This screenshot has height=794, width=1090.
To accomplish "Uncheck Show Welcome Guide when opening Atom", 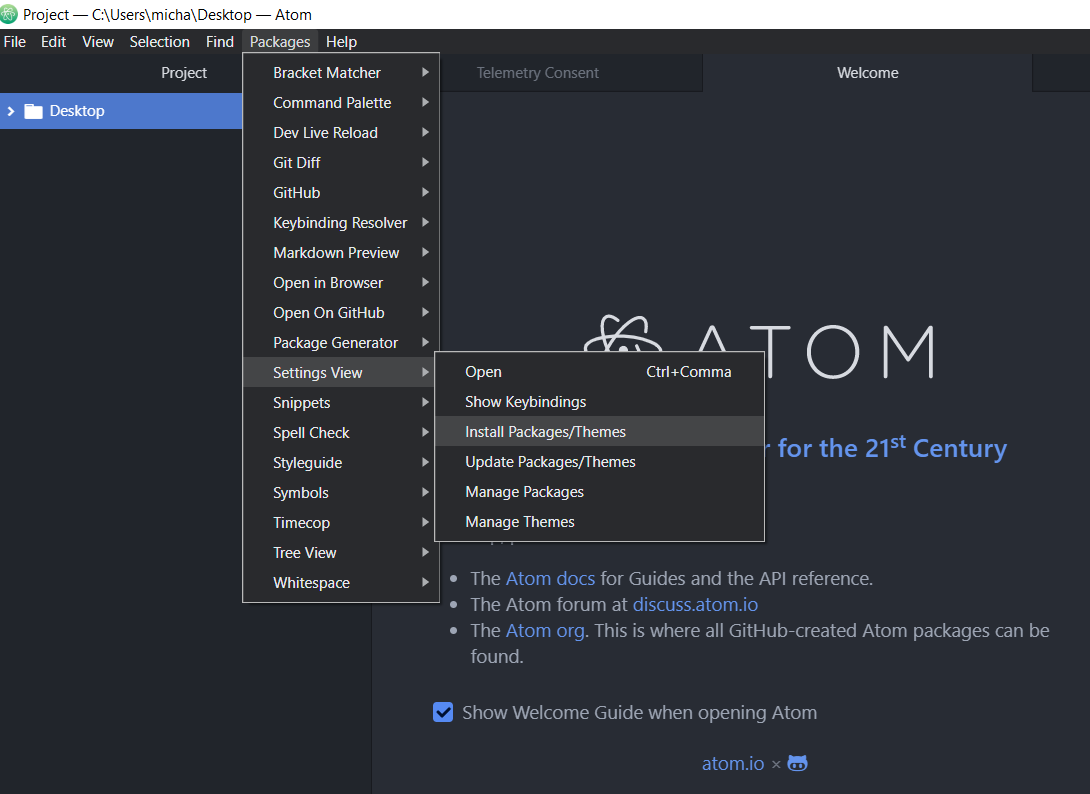I will (x=443, y=713).
